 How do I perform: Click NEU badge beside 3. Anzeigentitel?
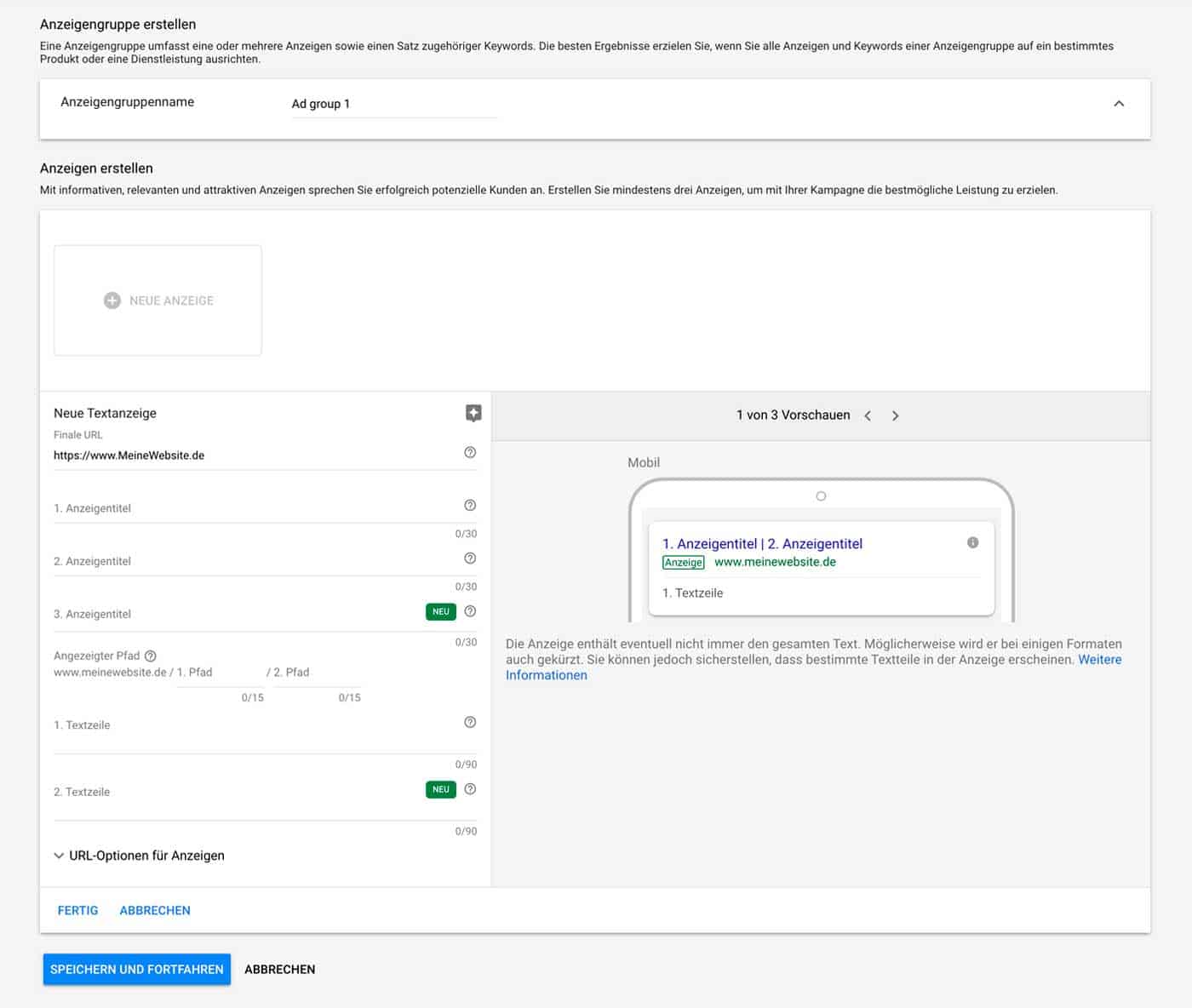tap(441, 611)
